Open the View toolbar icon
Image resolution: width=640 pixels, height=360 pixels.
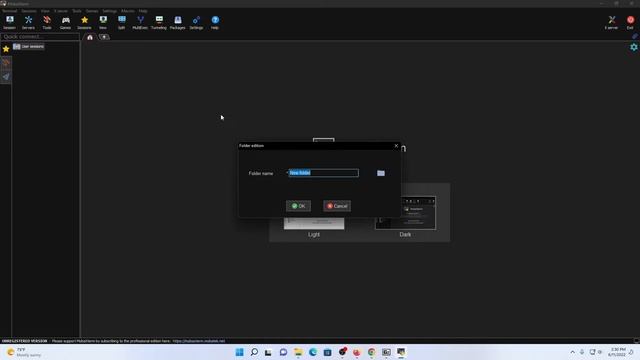pos(103,22)
